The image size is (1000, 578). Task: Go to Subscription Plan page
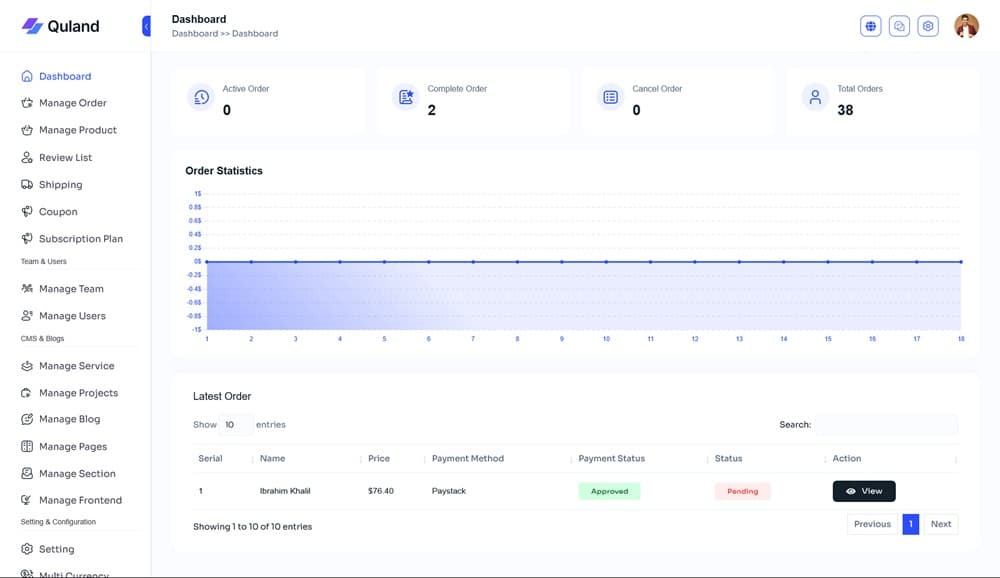[x=80, y=239]
